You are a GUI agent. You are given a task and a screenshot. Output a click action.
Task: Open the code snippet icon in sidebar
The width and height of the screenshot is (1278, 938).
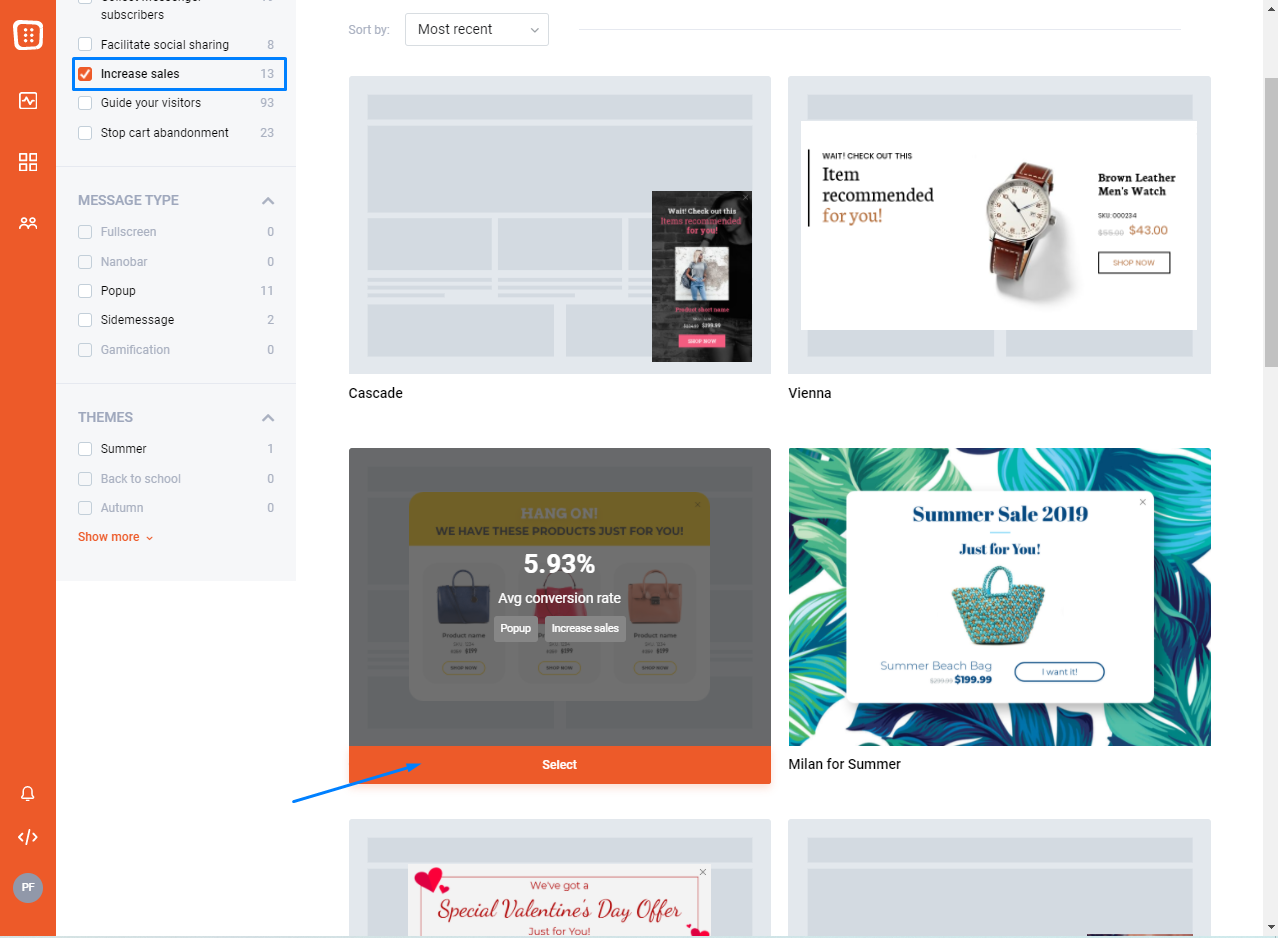(28, 837)
